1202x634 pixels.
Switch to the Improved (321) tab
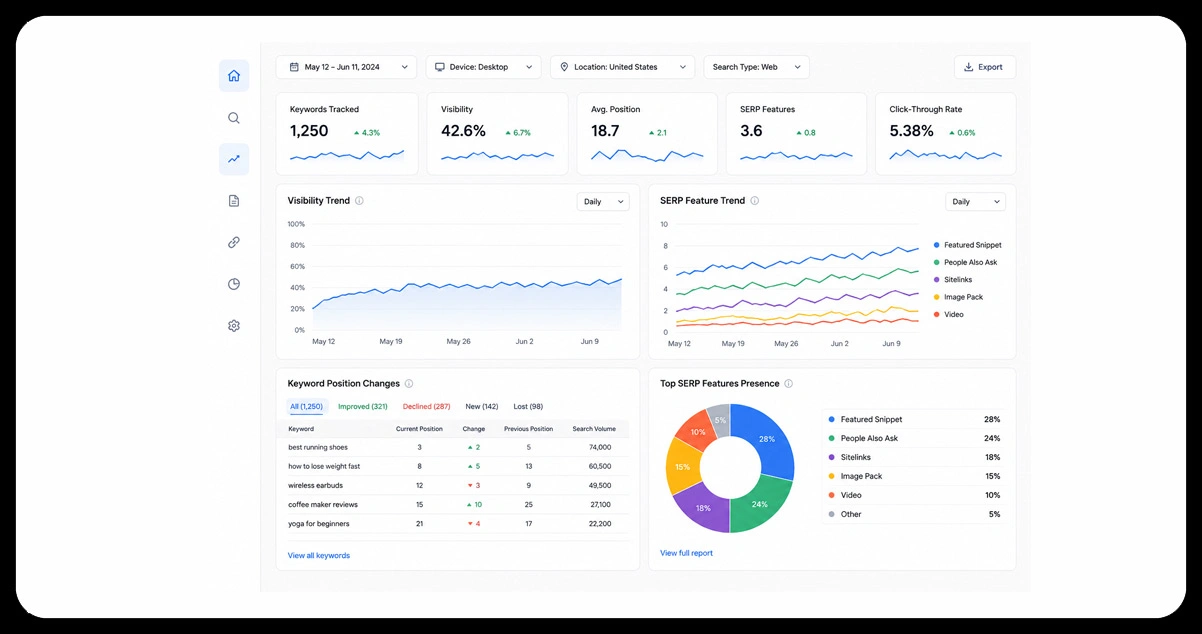click(363, 407)
